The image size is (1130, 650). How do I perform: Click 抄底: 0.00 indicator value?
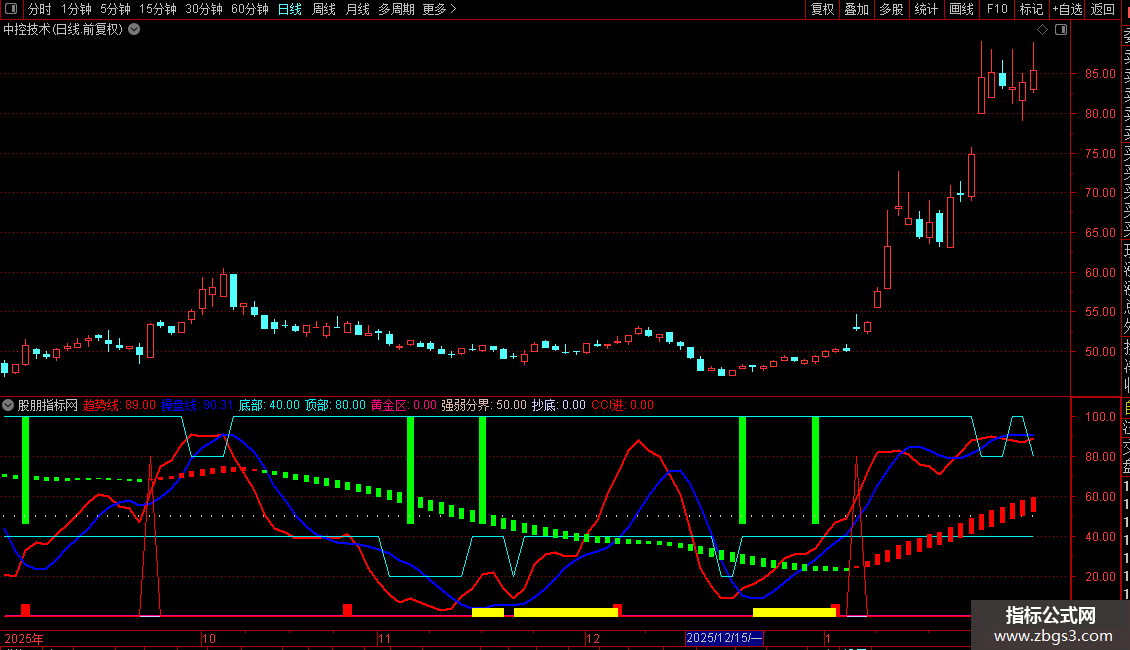pyautogui.click(x=559, y=405)
